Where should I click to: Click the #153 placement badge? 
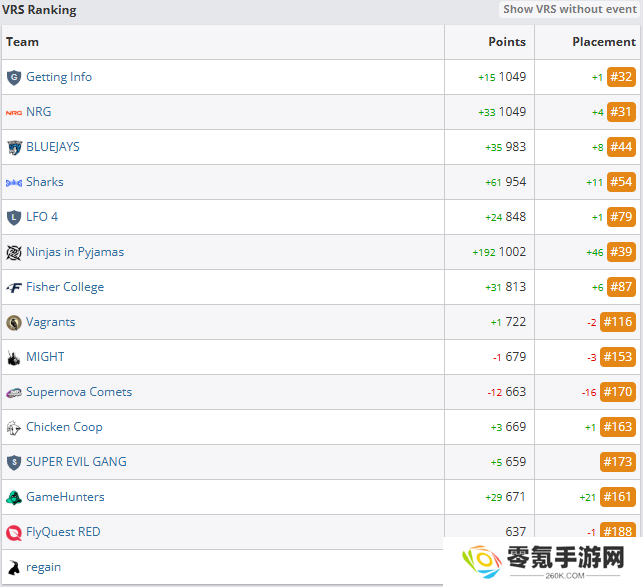point(618,357)
